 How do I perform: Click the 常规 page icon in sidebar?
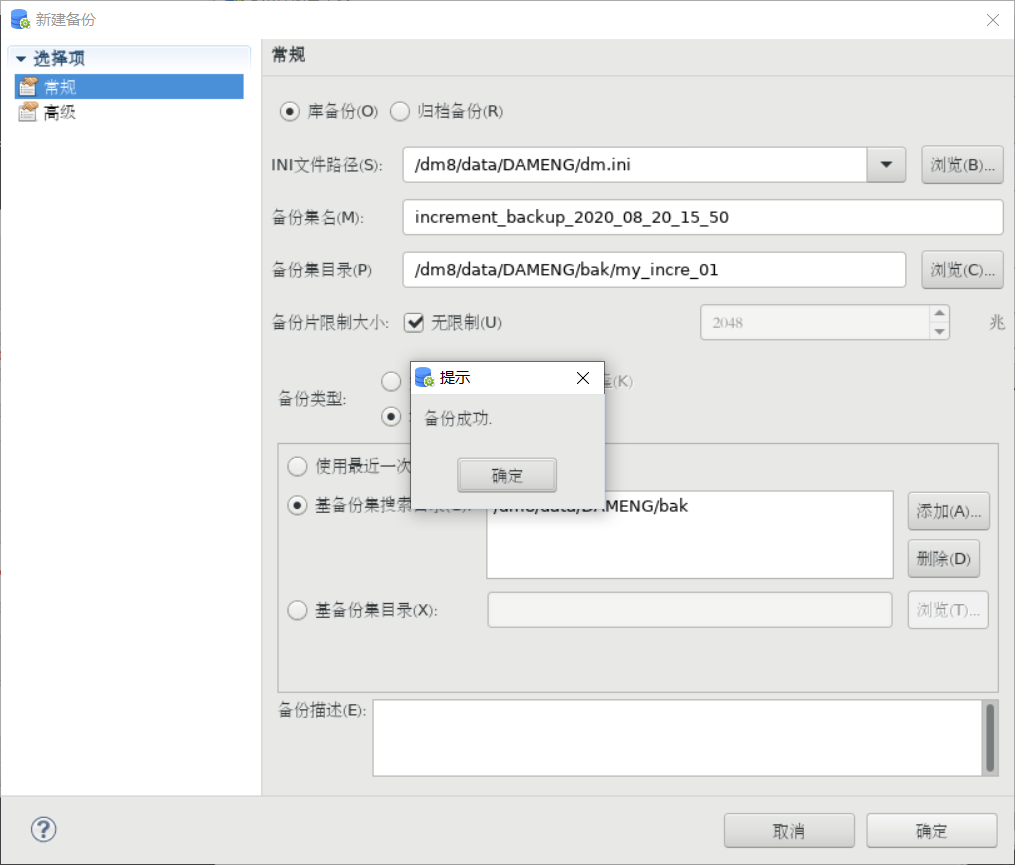point(28,86)
